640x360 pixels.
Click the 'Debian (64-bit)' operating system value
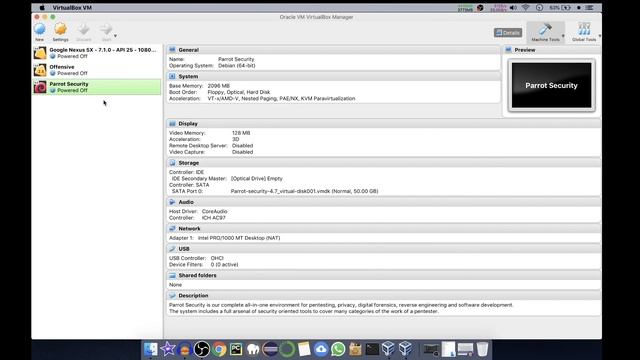point(236,66)
